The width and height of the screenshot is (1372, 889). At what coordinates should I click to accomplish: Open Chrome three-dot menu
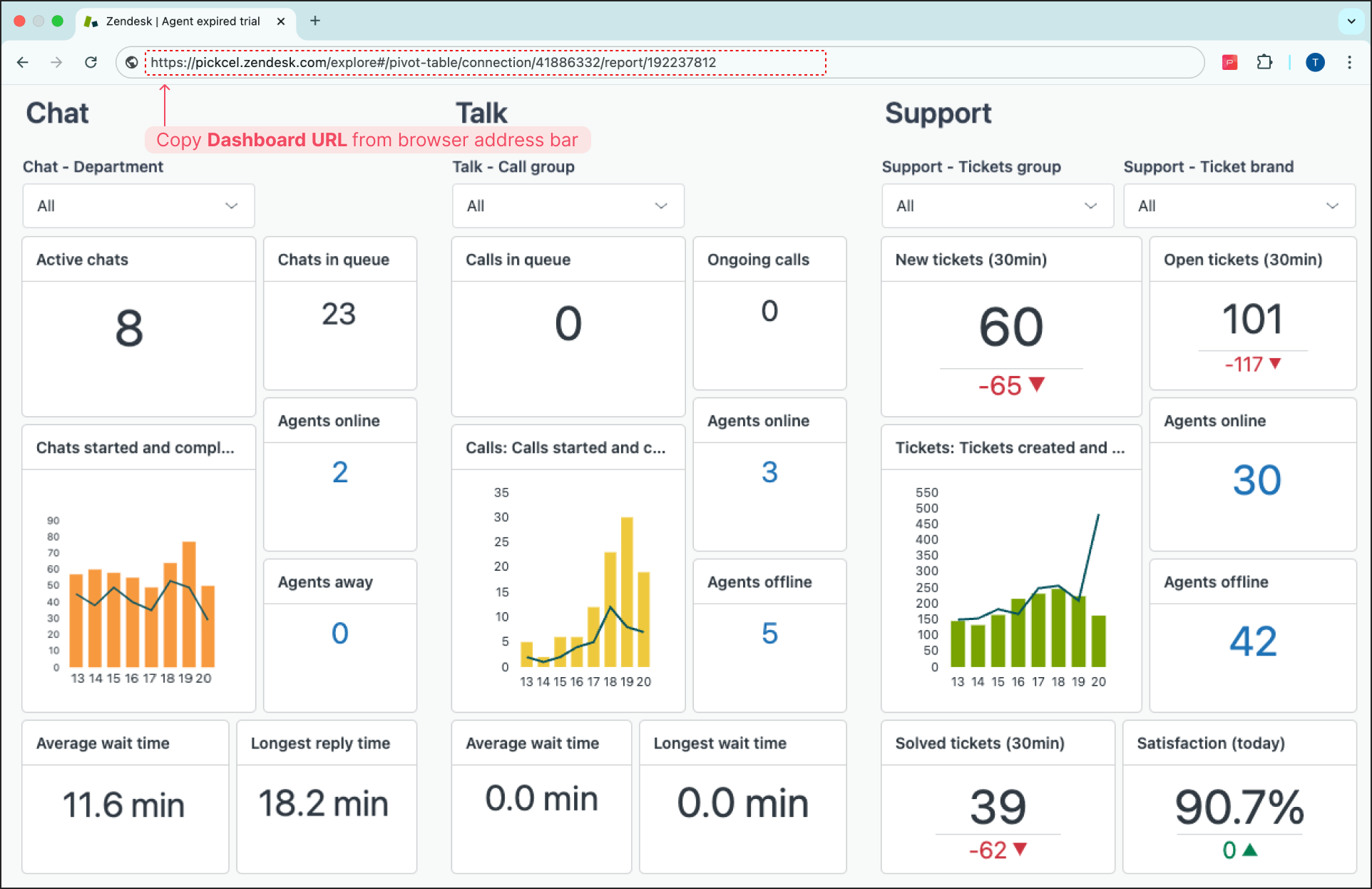1349,63
